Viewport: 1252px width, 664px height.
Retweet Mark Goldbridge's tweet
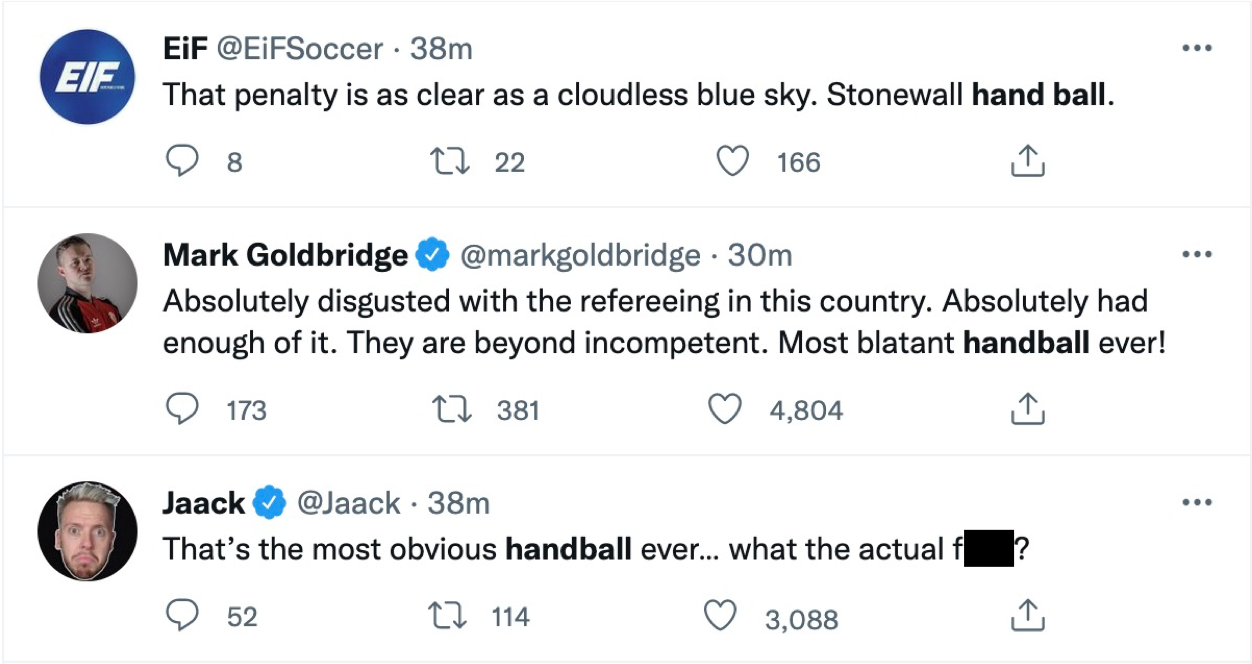point(451,408)
